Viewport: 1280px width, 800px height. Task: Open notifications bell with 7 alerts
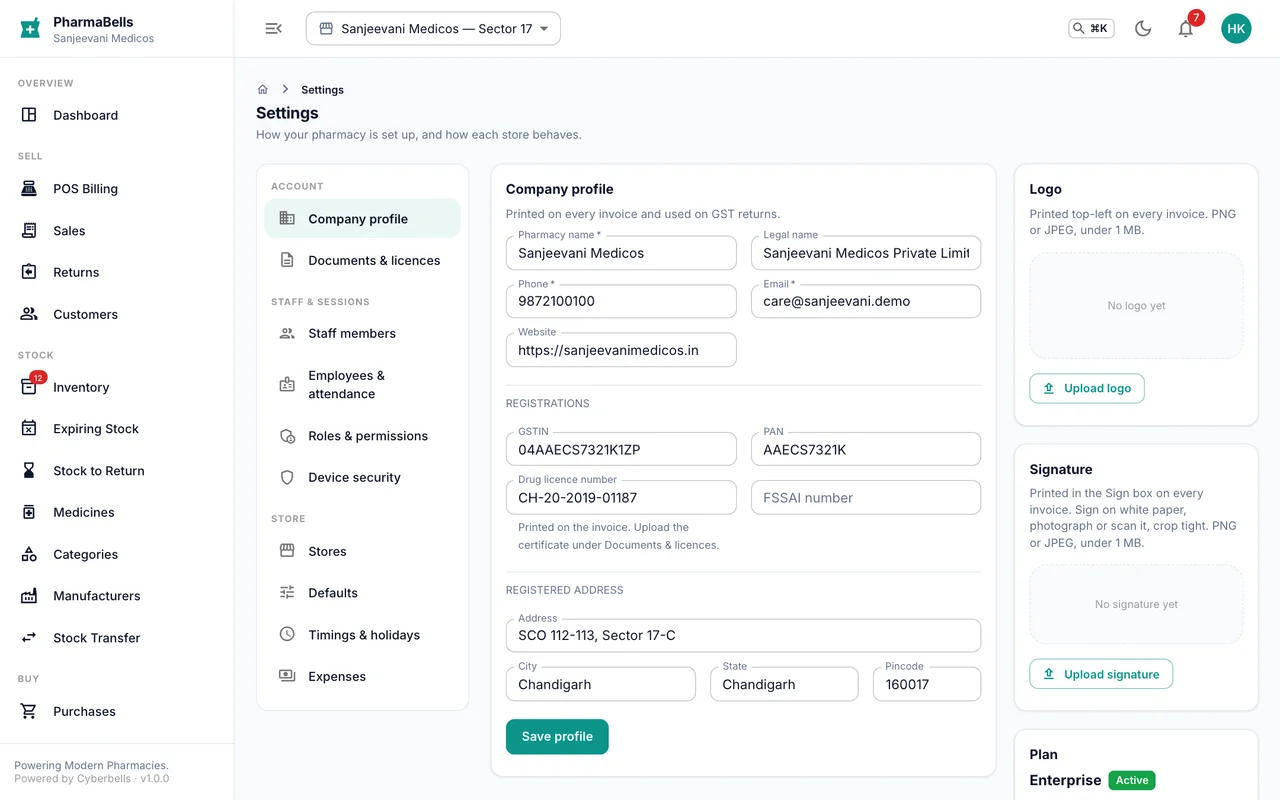(x=1186, y=28)
